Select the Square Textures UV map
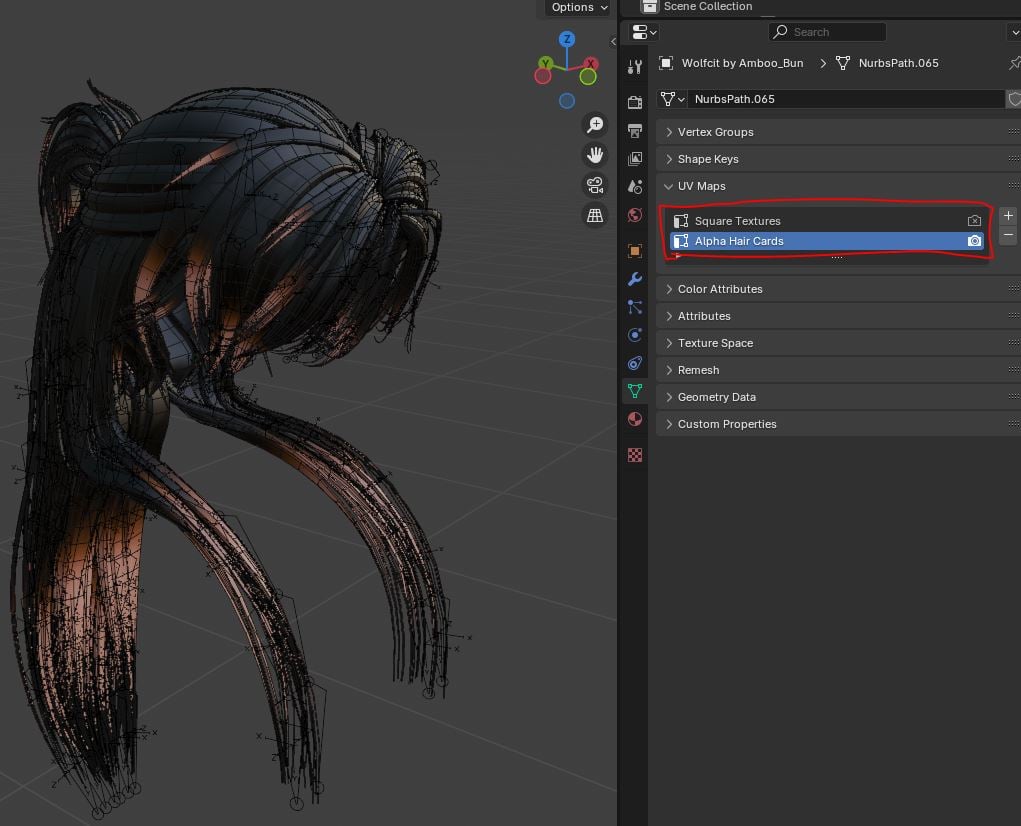 737,221
